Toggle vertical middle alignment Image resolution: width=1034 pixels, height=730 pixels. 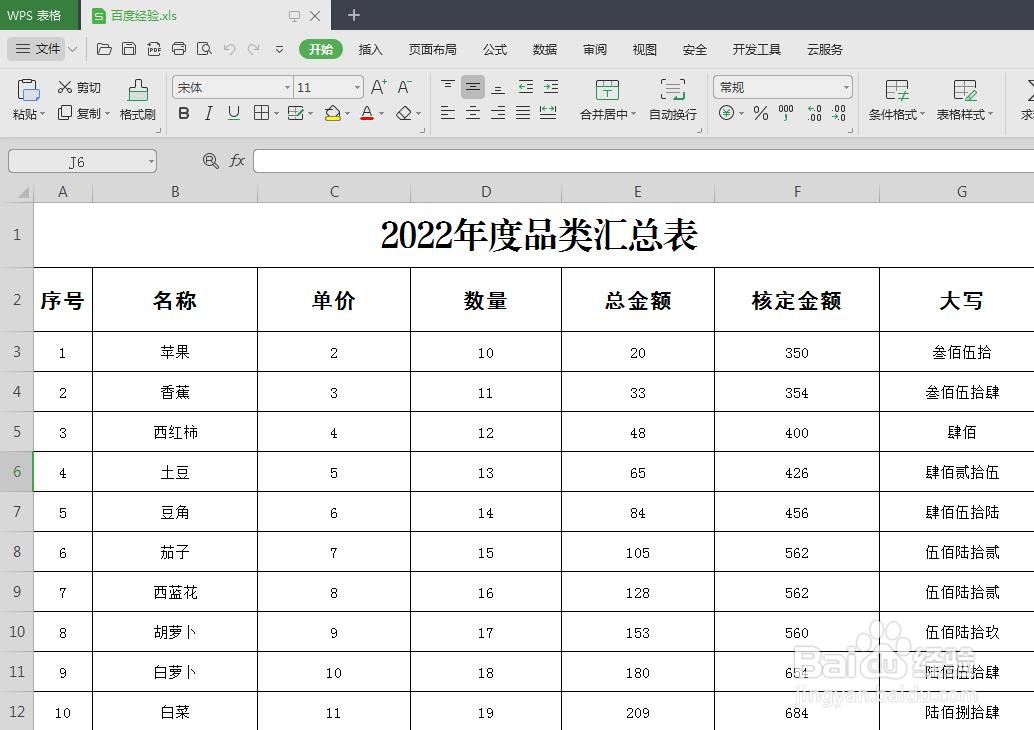tap(473, 86)
